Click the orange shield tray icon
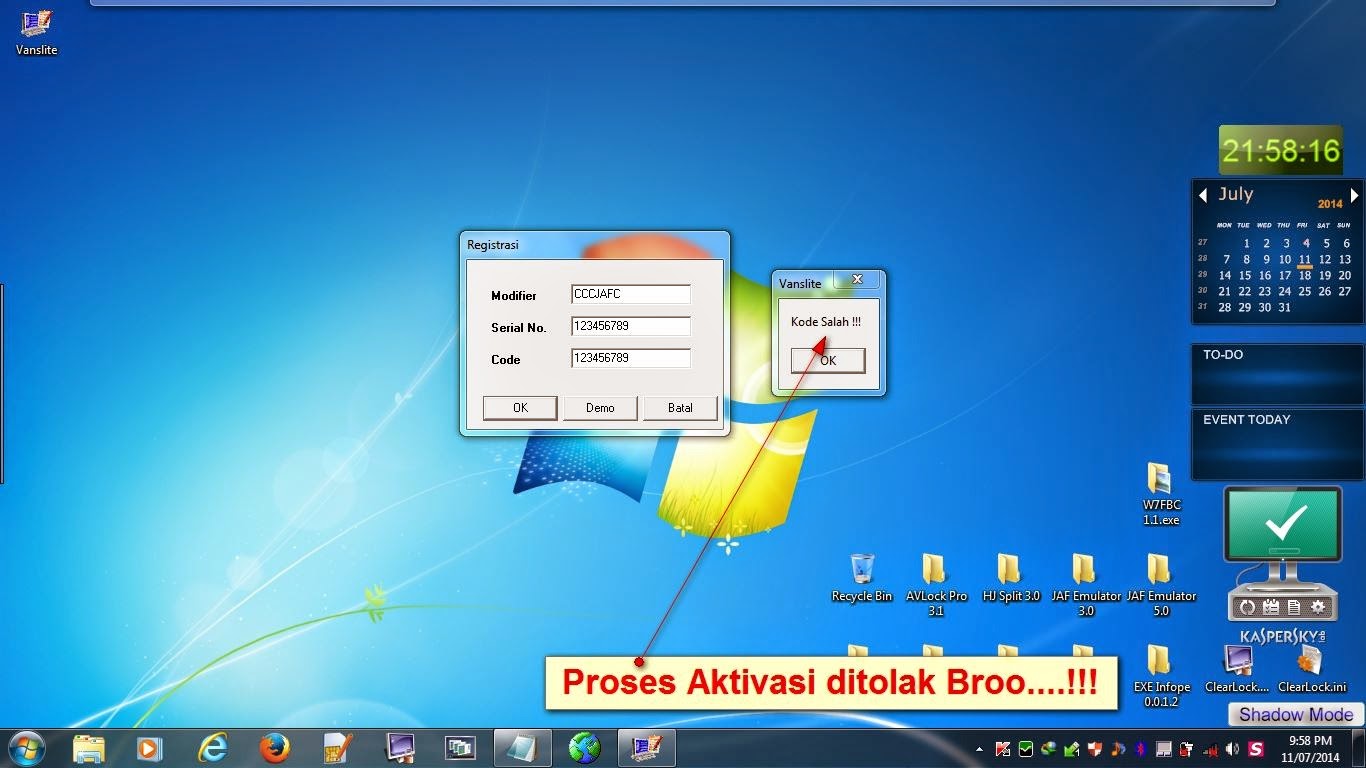Image resolution: width=1366 pixels, height=768 pixels. tap(1095, 749)
